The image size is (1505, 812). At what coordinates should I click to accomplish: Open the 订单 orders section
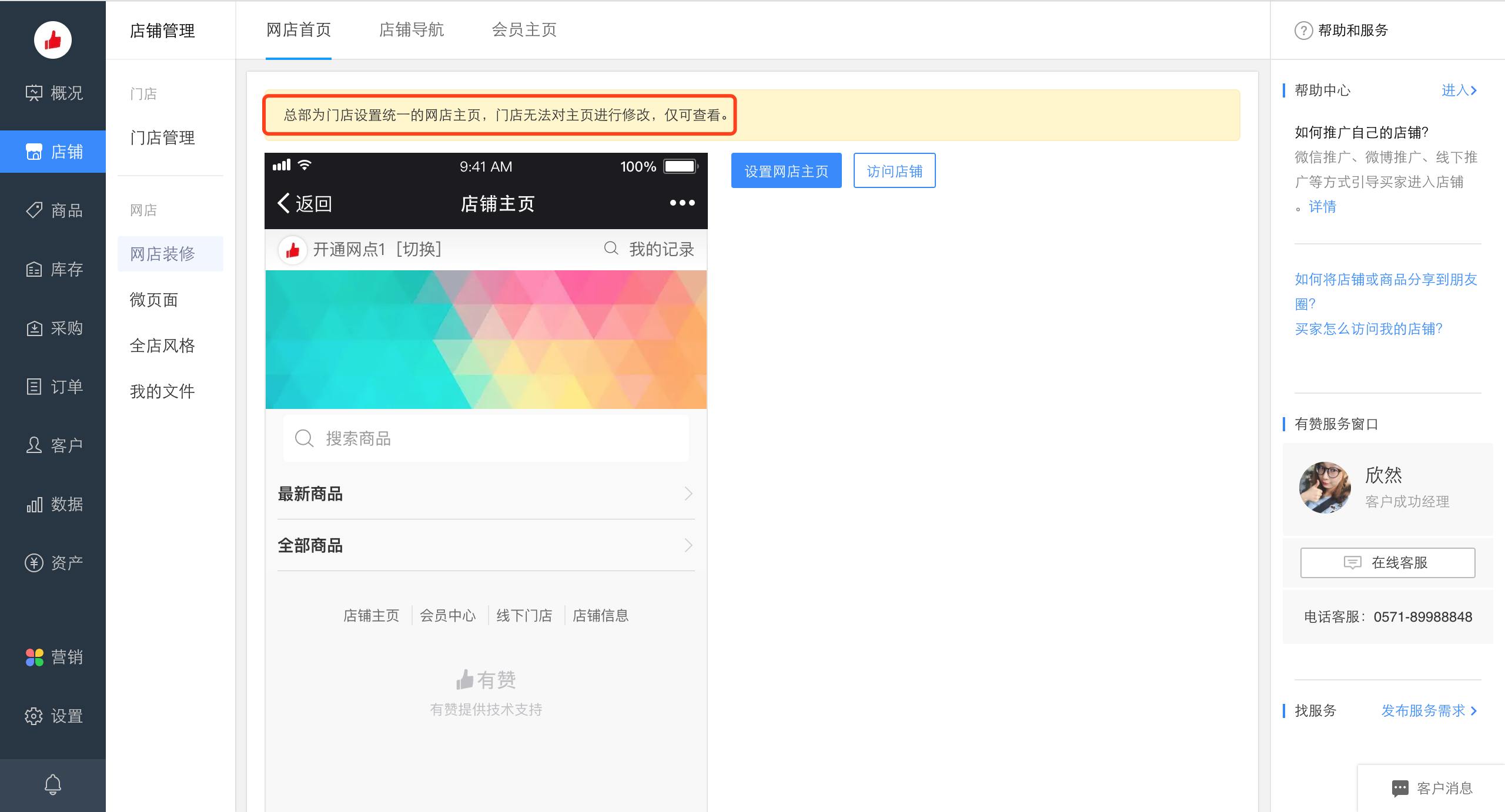pos(53,386)
